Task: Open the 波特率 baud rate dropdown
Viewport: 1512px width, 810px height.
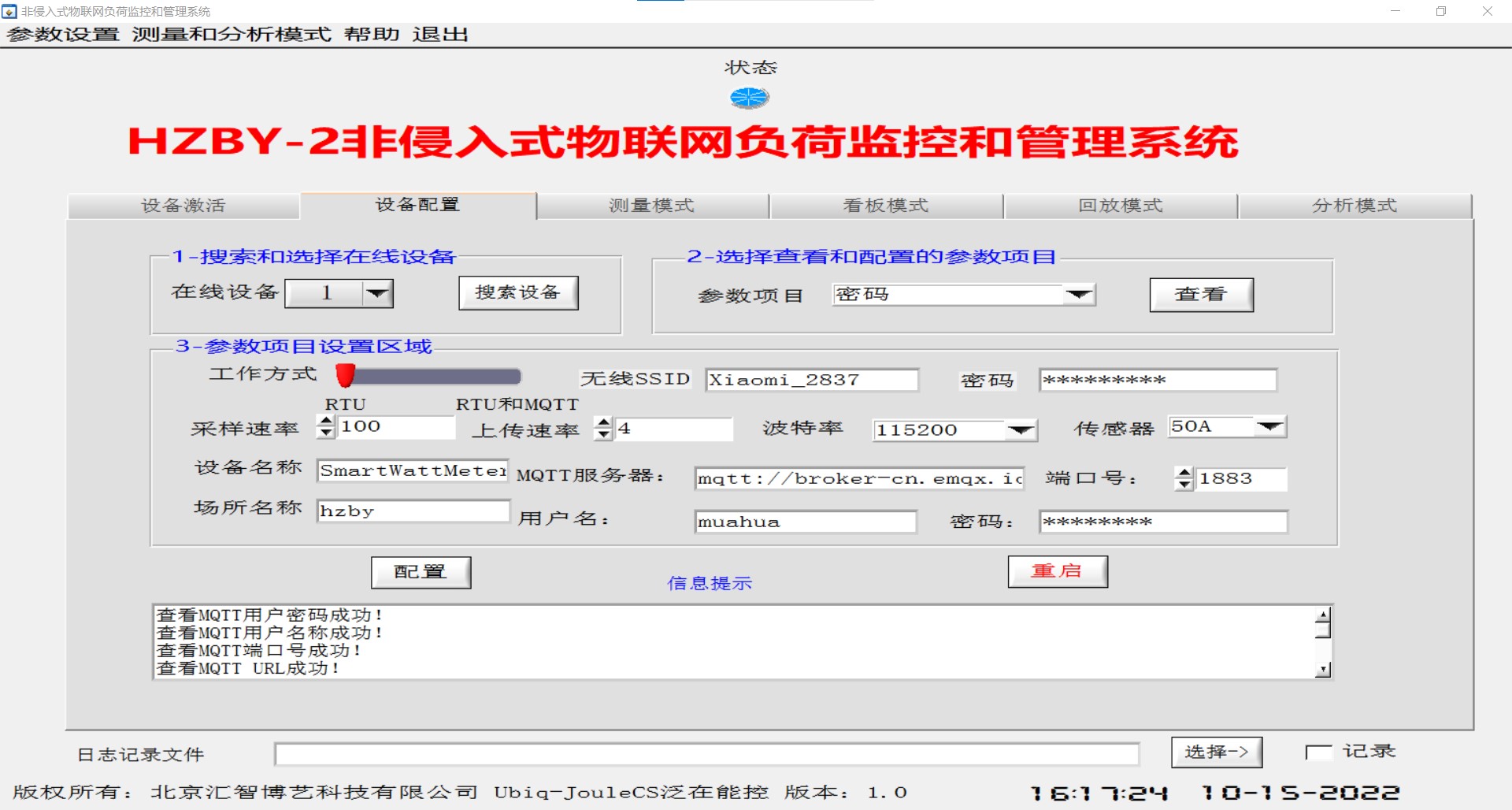Action: click(1021, 430)
